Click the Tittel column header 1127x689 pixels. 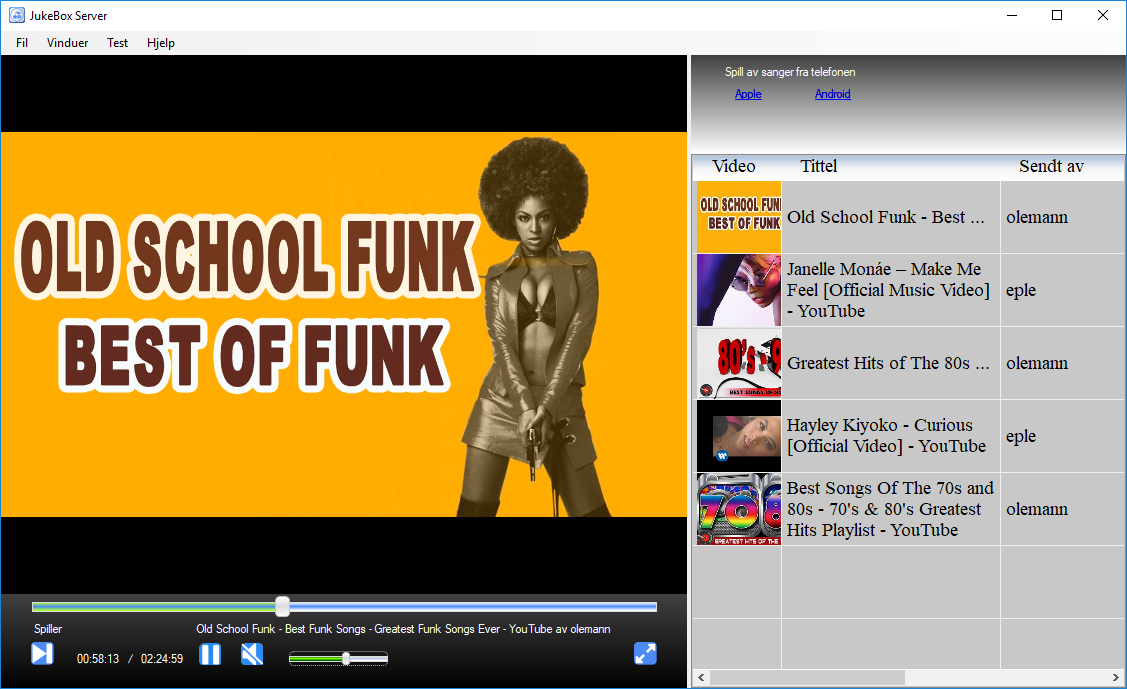coord(819,167)
